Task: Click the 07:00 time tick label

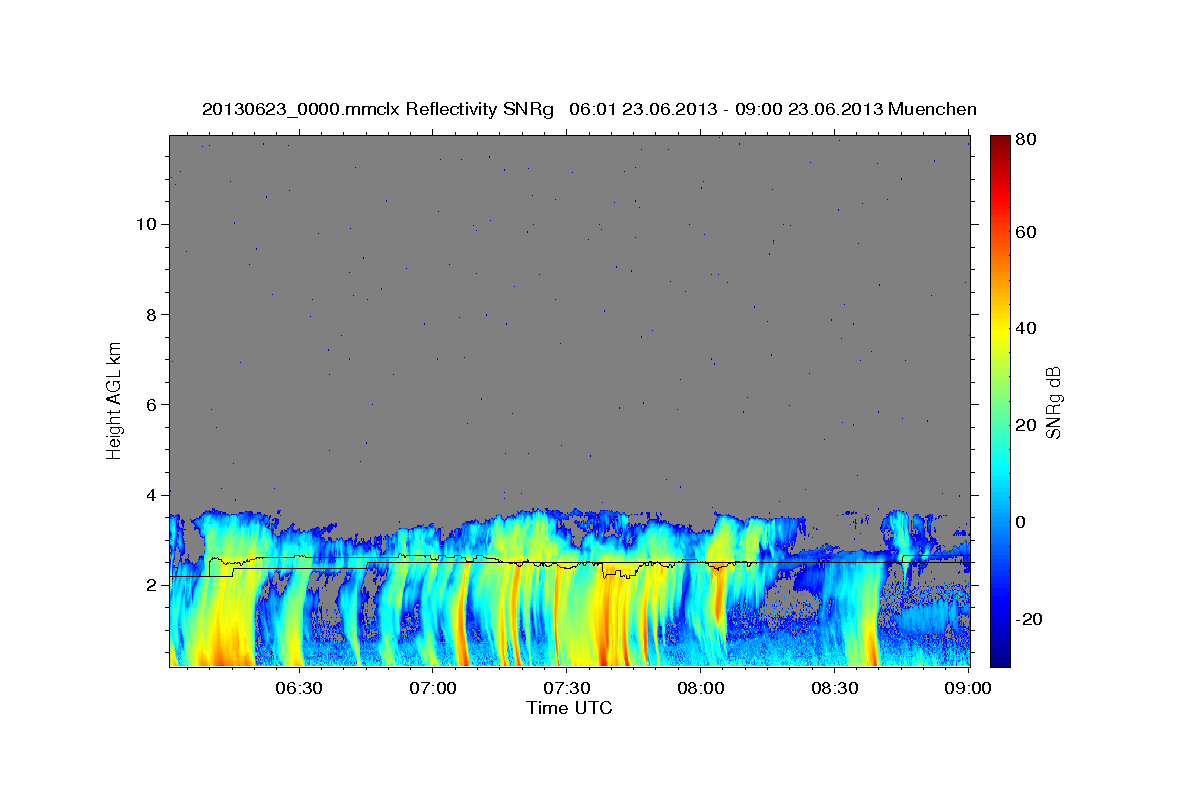Action: point(433,688)
